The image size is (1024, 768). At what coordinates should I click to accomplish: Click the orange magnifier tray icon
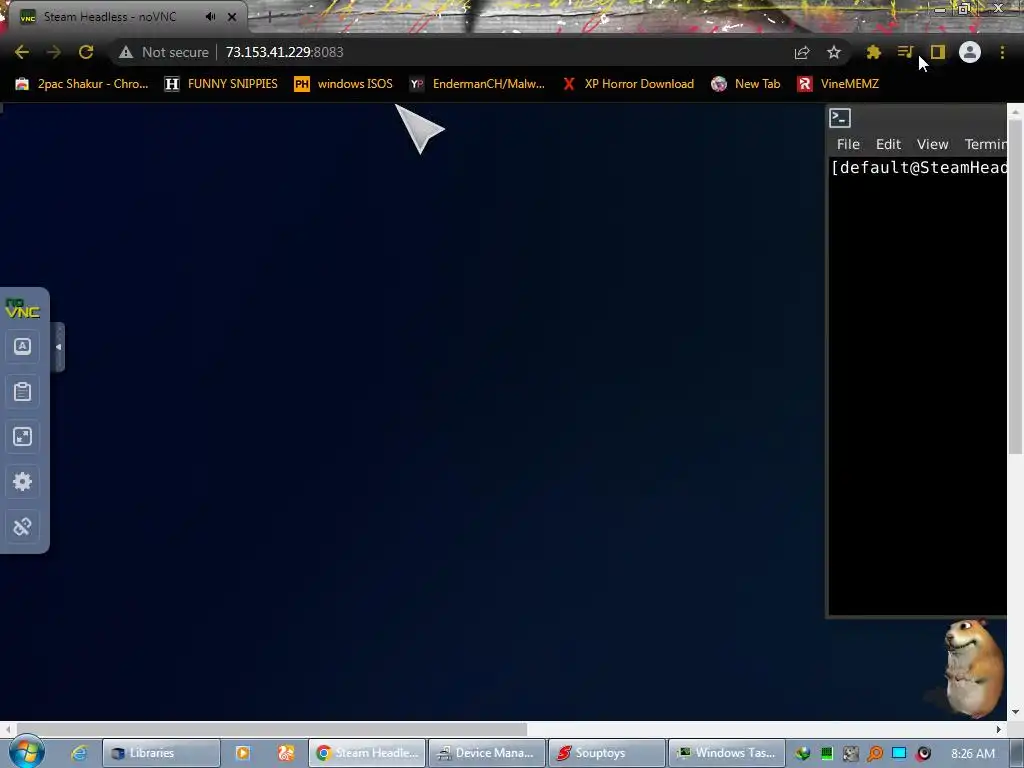point(875,754)
